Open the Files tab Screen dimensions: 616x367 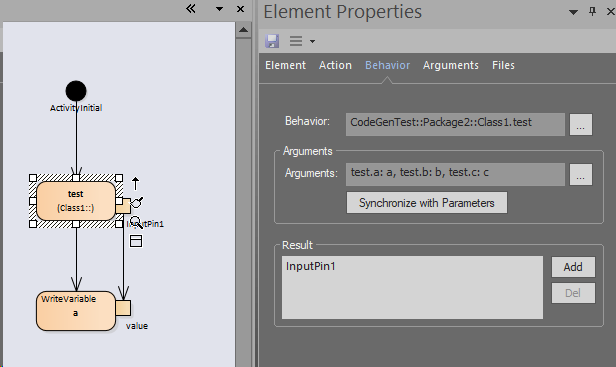503,65
